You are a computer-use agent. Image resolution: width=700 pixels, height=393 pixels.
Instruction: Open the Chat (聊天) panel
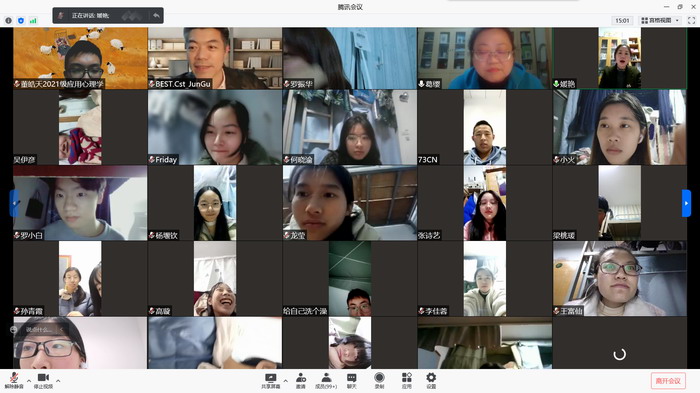352,381
